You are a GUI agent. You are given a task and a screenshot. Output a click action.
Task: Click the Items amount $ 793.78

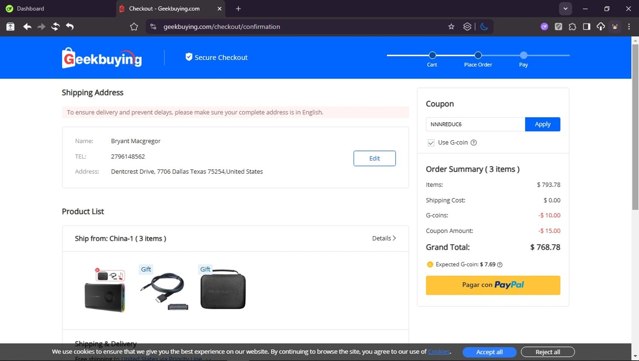click(x=549, y=185)
